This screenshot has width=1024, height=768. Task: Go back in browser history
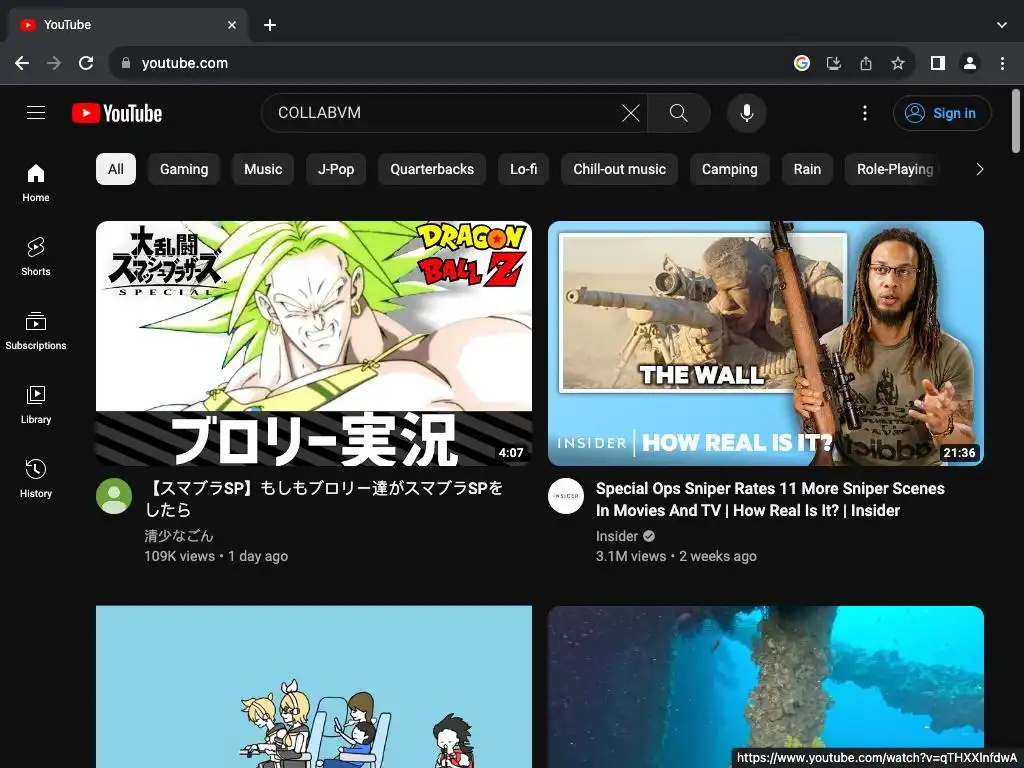[x=22, y=63]
